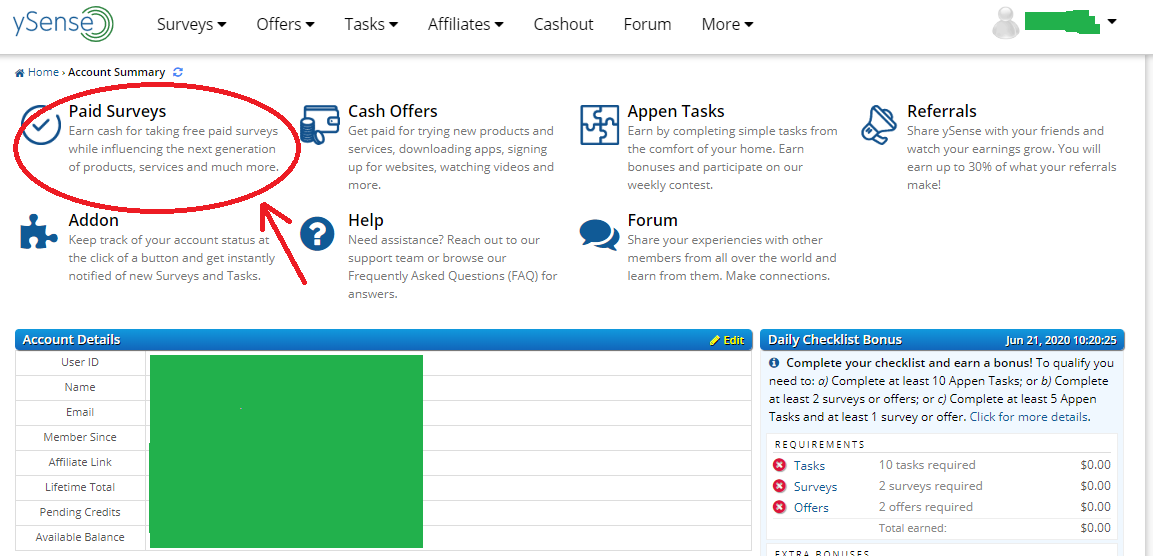1153x556 pixels.
Task: Go to Home via breadcrumb link
Action: click(x=43, y=72)
